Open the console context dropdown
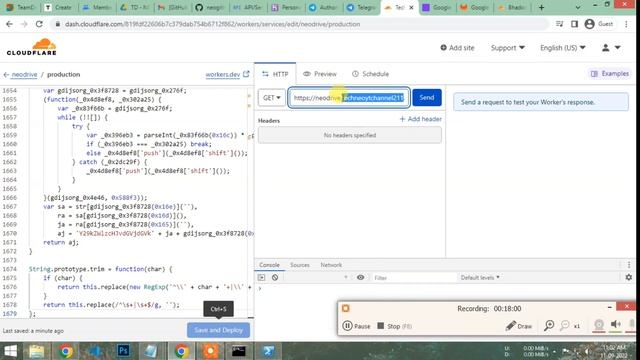The image size is (640, 360). point(316,278)
